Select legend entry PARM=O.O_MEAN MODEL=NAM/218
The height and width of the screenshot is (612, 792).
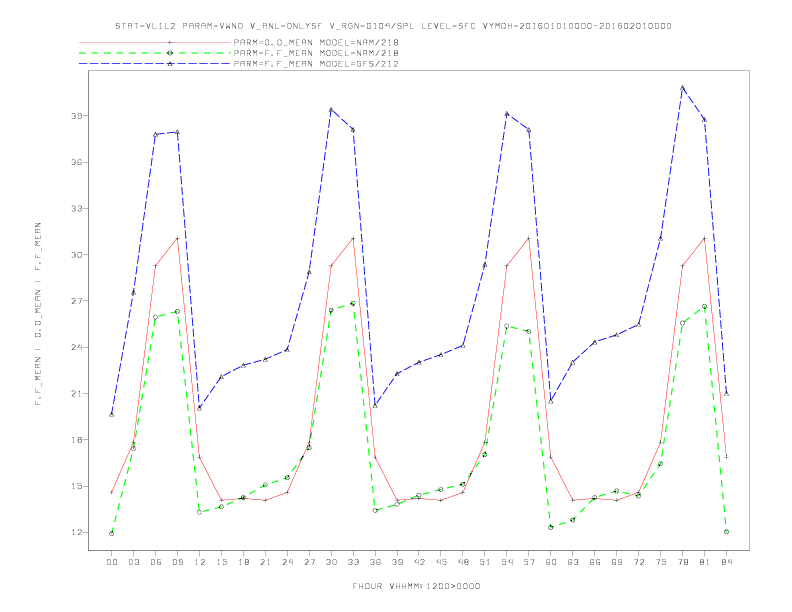(x=316, y=42)
